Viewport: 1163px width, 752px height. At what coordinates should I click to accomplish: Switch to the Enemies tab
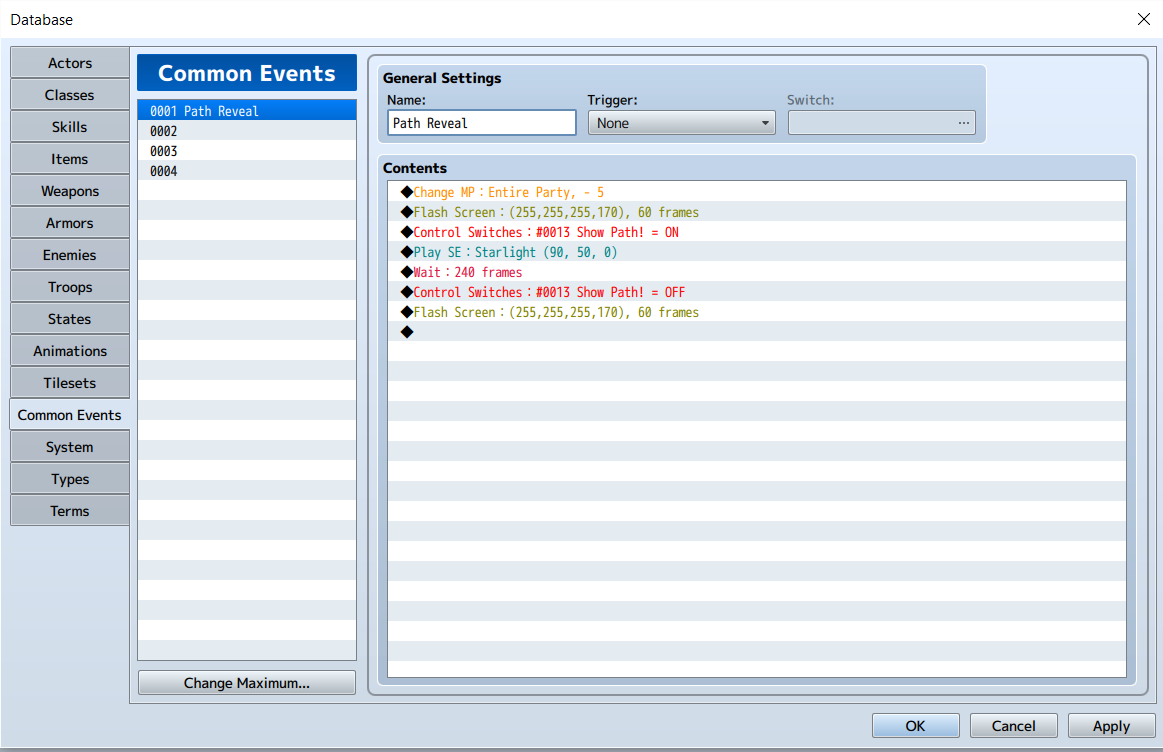pyautogui.click(x=70, y=254)
